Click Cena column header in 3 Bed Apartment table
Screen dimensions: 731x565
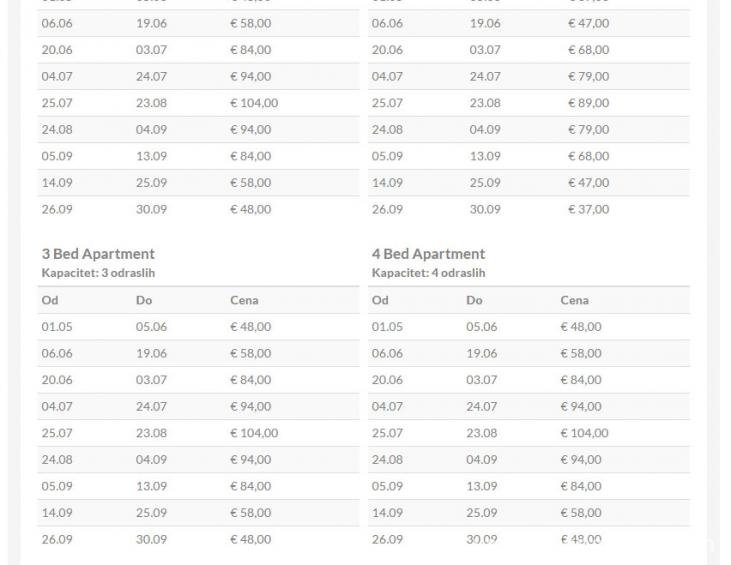(244, 300)
